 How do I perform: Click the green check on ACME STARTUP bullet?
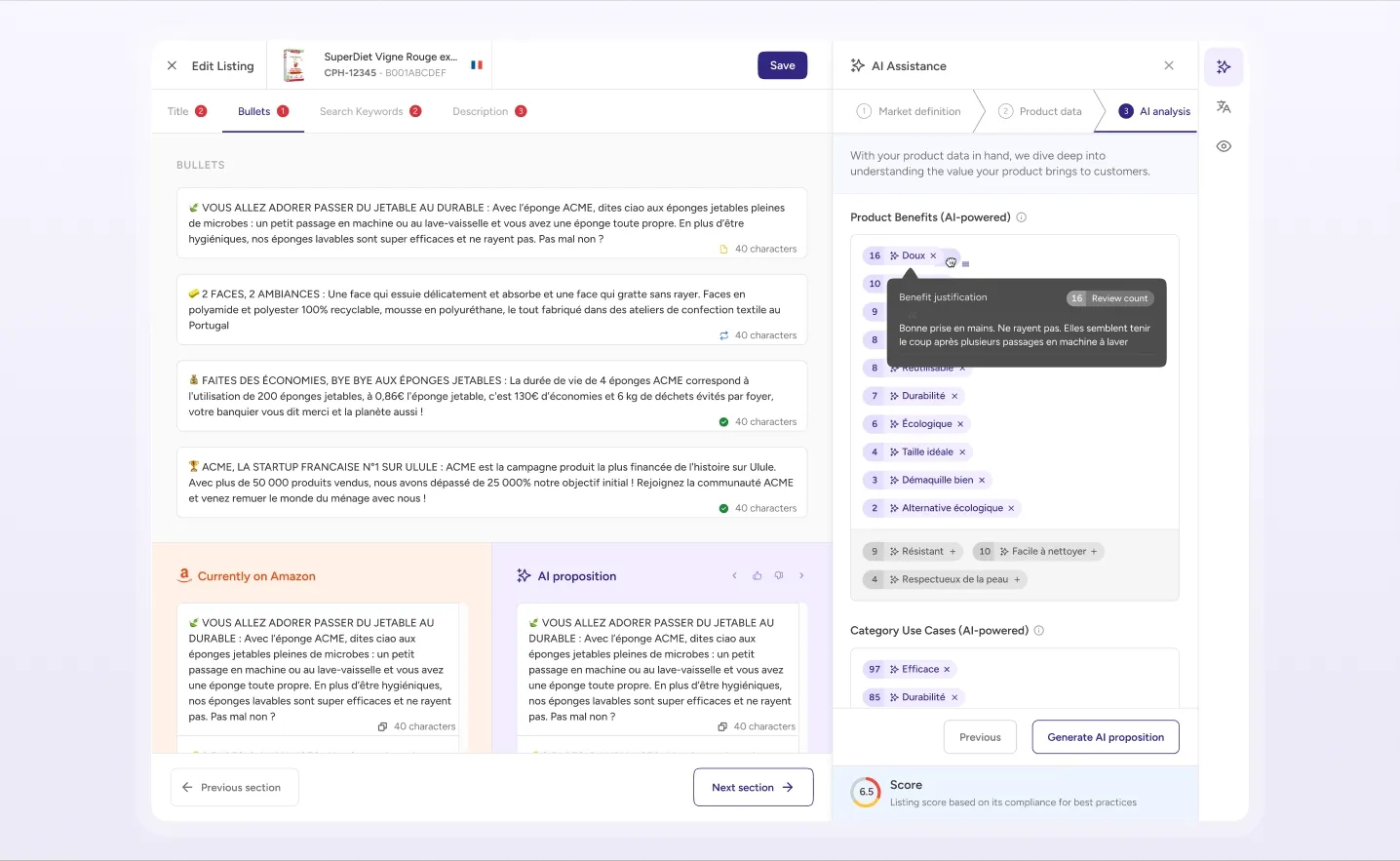point(723,508)
